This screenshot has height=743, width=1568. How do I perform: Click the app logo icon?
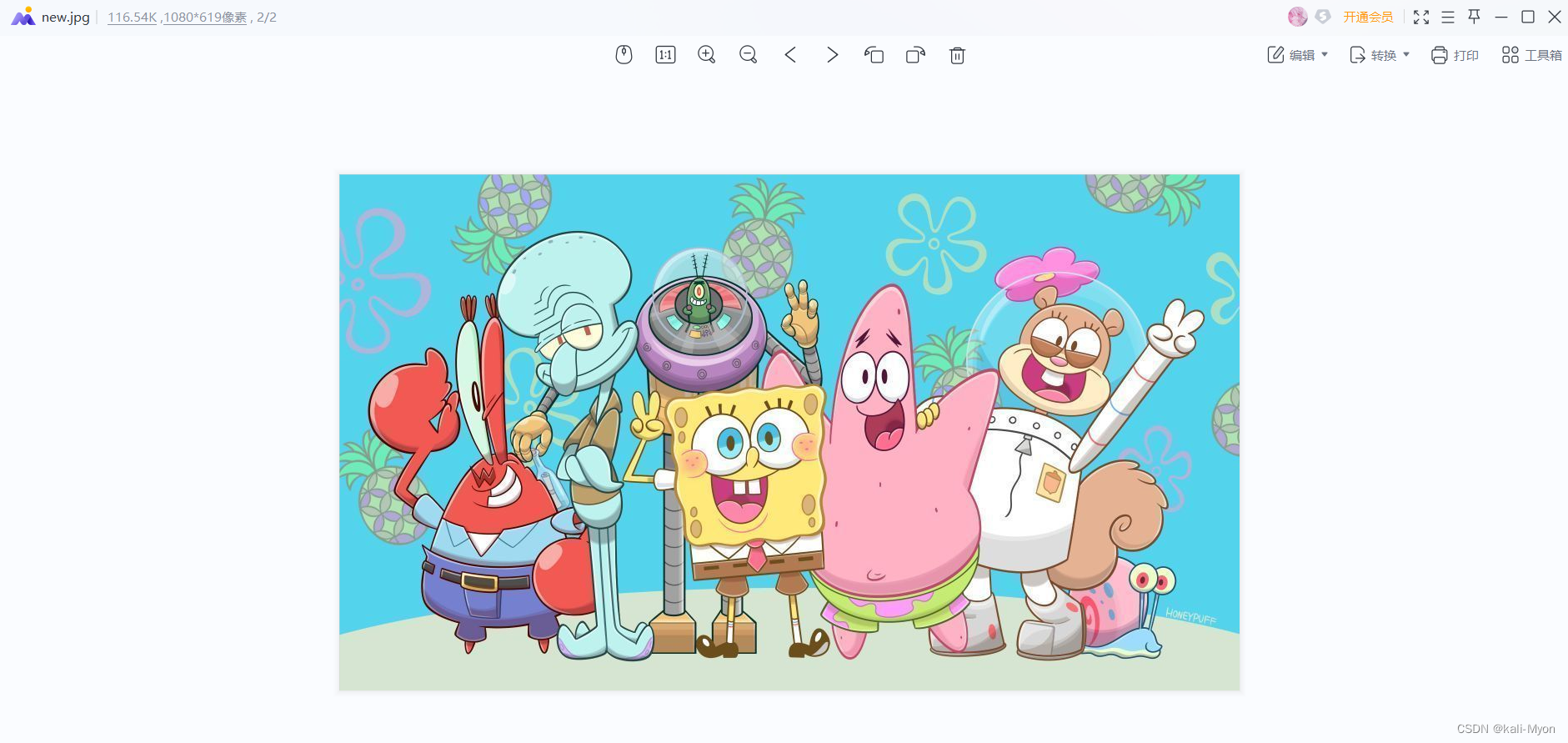[x=23, y=17]
